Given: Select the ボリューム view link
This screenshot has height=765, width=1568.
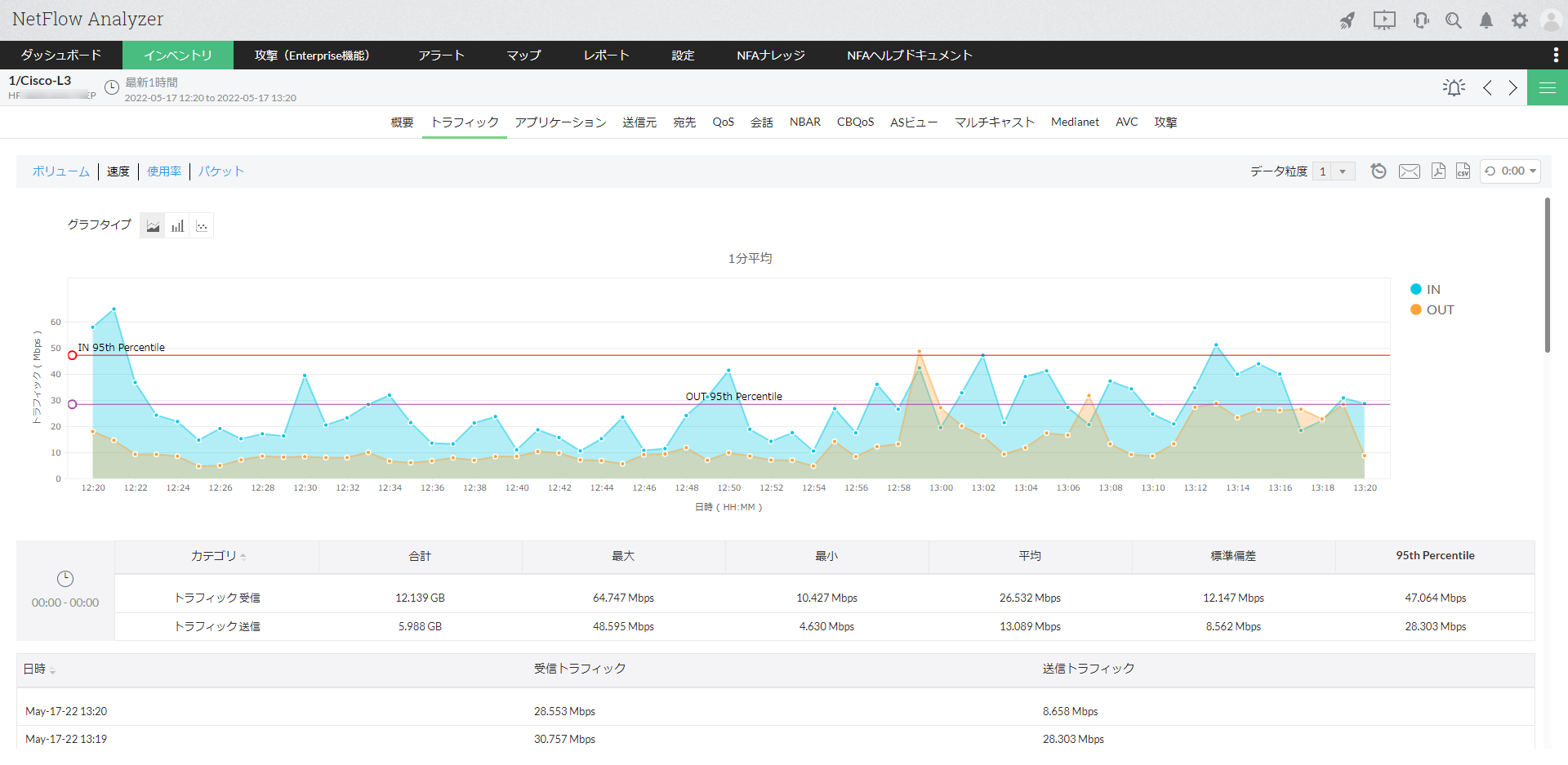Looking at the screenshot, I should pos(60,171).
